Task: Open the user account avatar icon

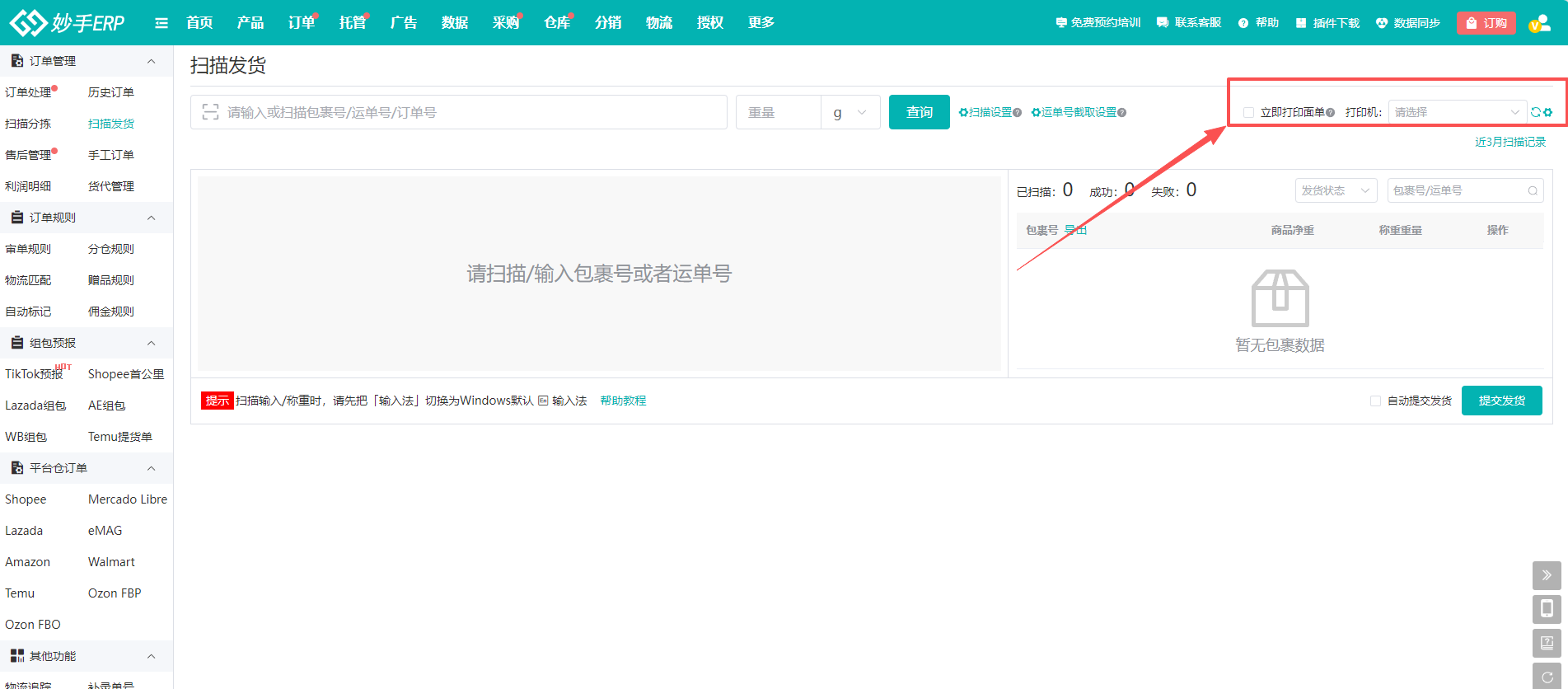Action: pos(1539,23)
